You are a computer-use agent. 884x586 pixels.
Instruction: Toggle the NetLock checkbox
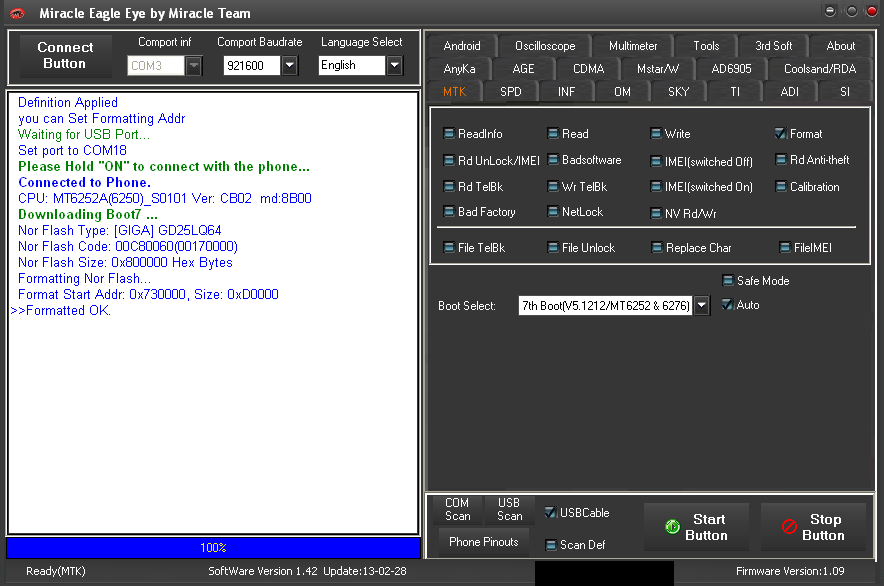tap(552, 212)
